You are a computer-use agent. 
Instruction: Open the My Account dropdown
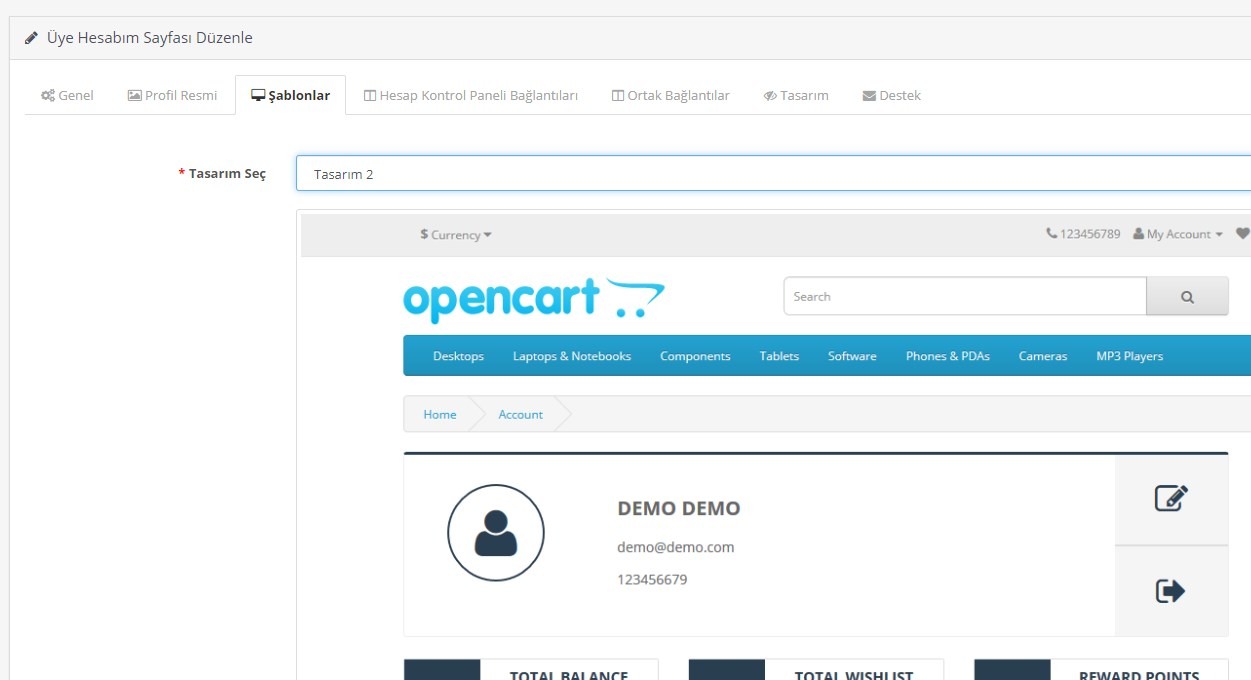click(1178, 234)
